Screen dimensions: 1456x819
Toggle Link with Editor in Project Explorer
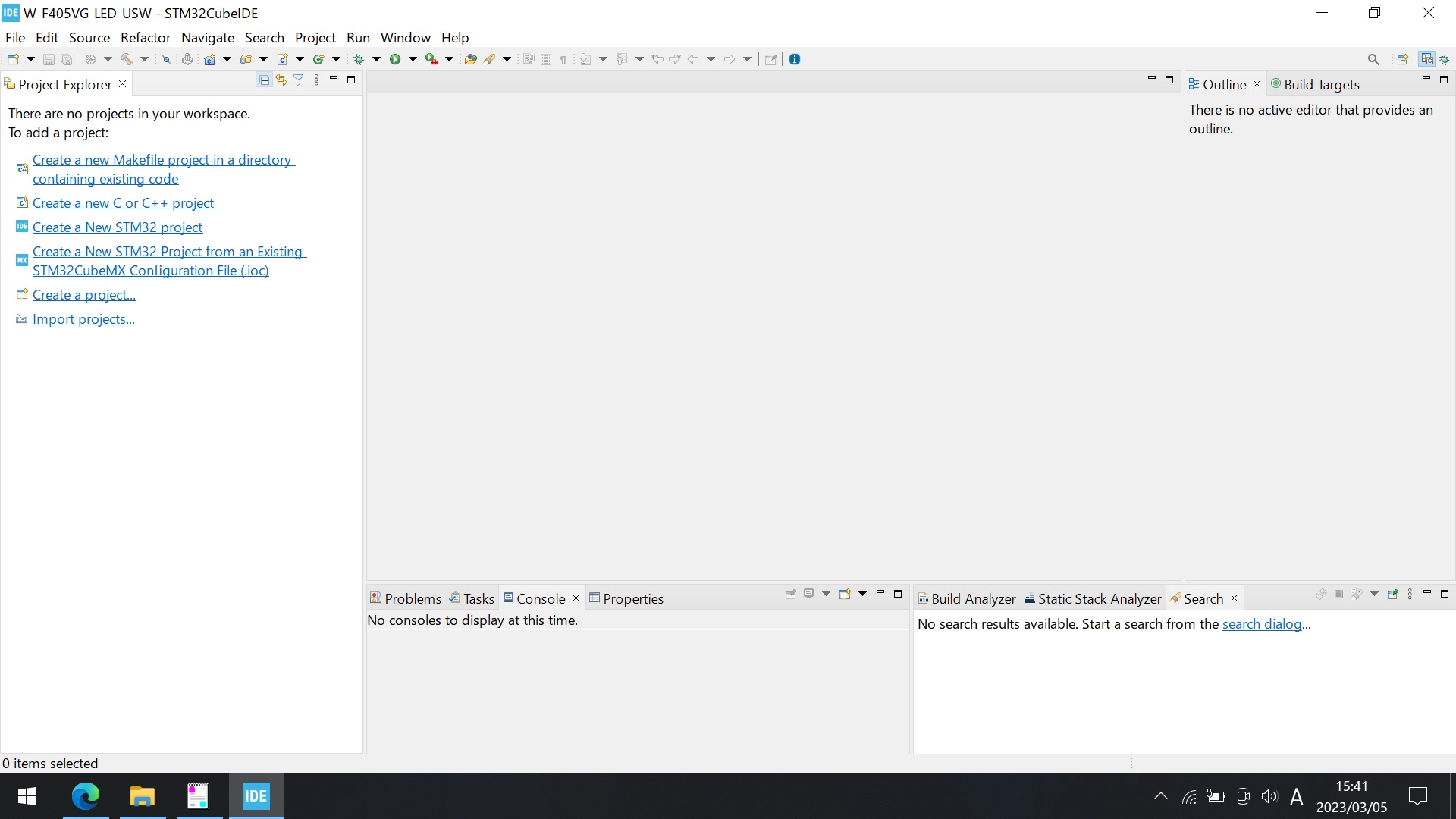coord(281,80)
